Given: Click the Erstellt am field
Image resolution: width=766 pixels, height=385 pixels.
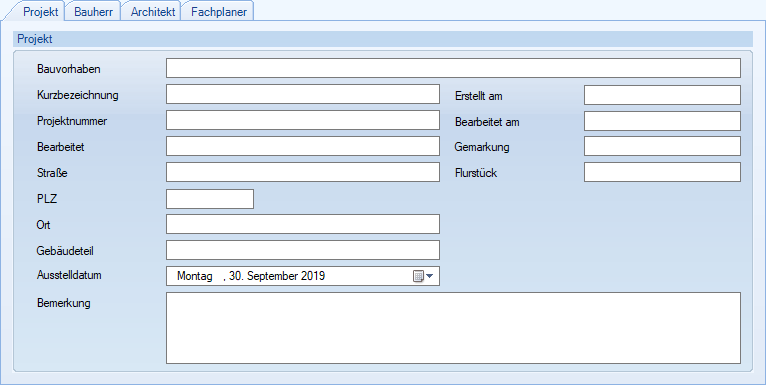Looking at the screenshot, I should [x=662, y=95].
